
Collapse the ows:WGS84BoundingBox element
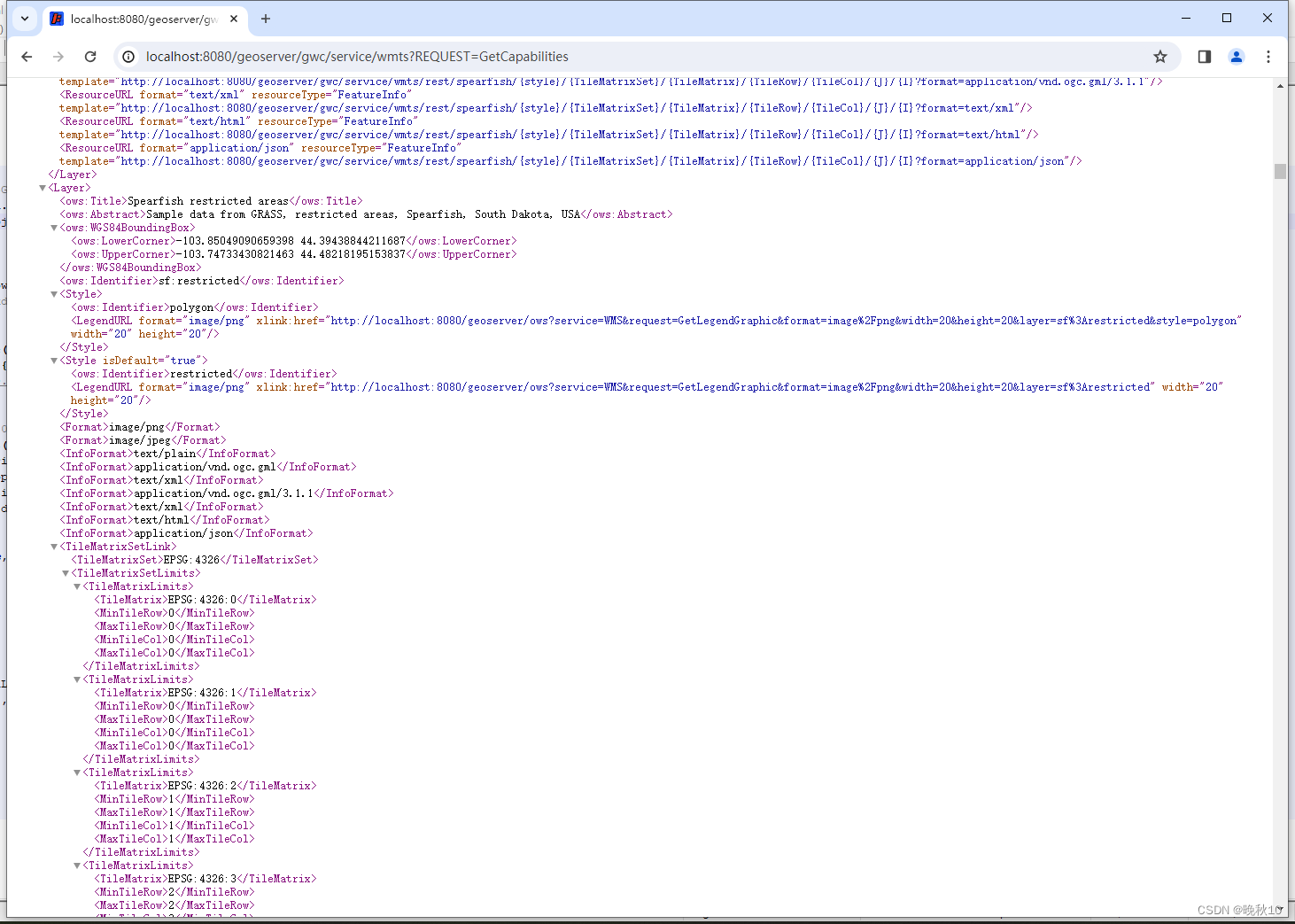(x=54, y=227)
